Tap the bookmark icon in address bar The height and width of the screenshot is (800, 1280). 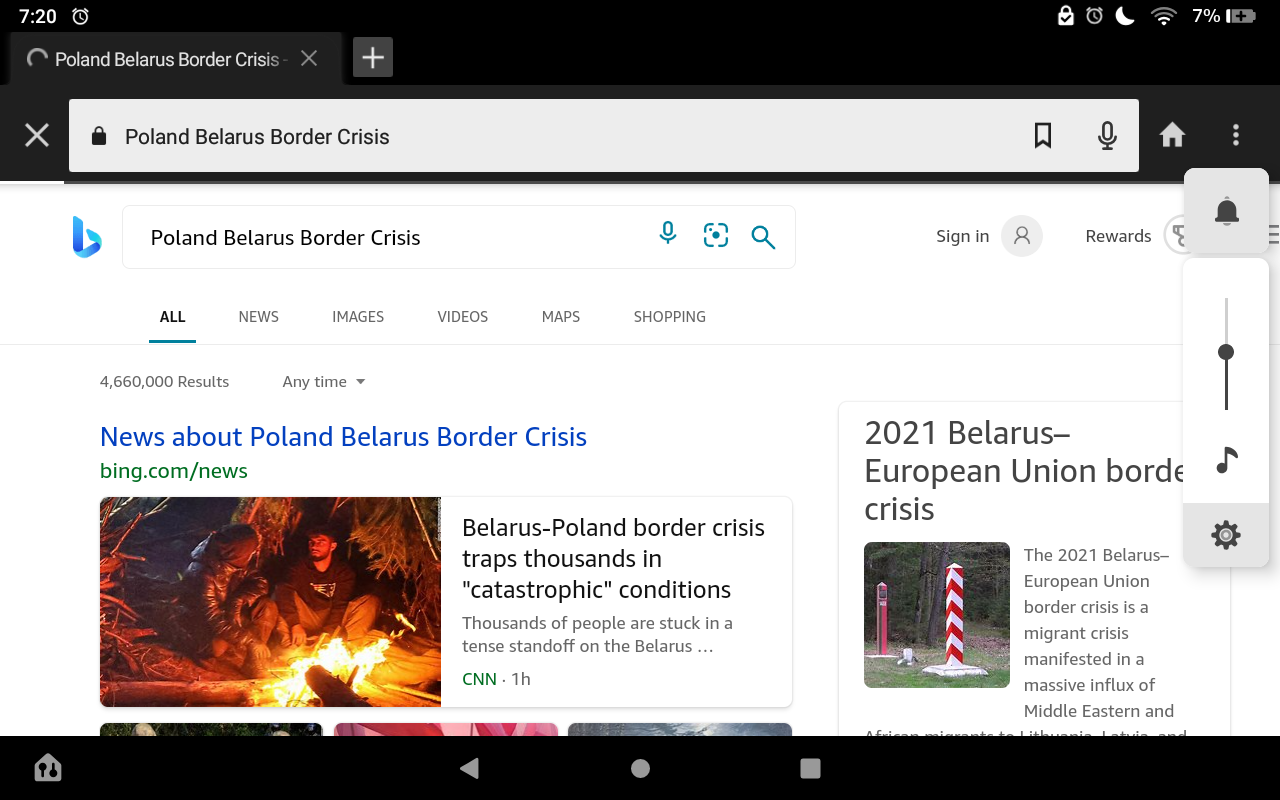(1043, 136)
